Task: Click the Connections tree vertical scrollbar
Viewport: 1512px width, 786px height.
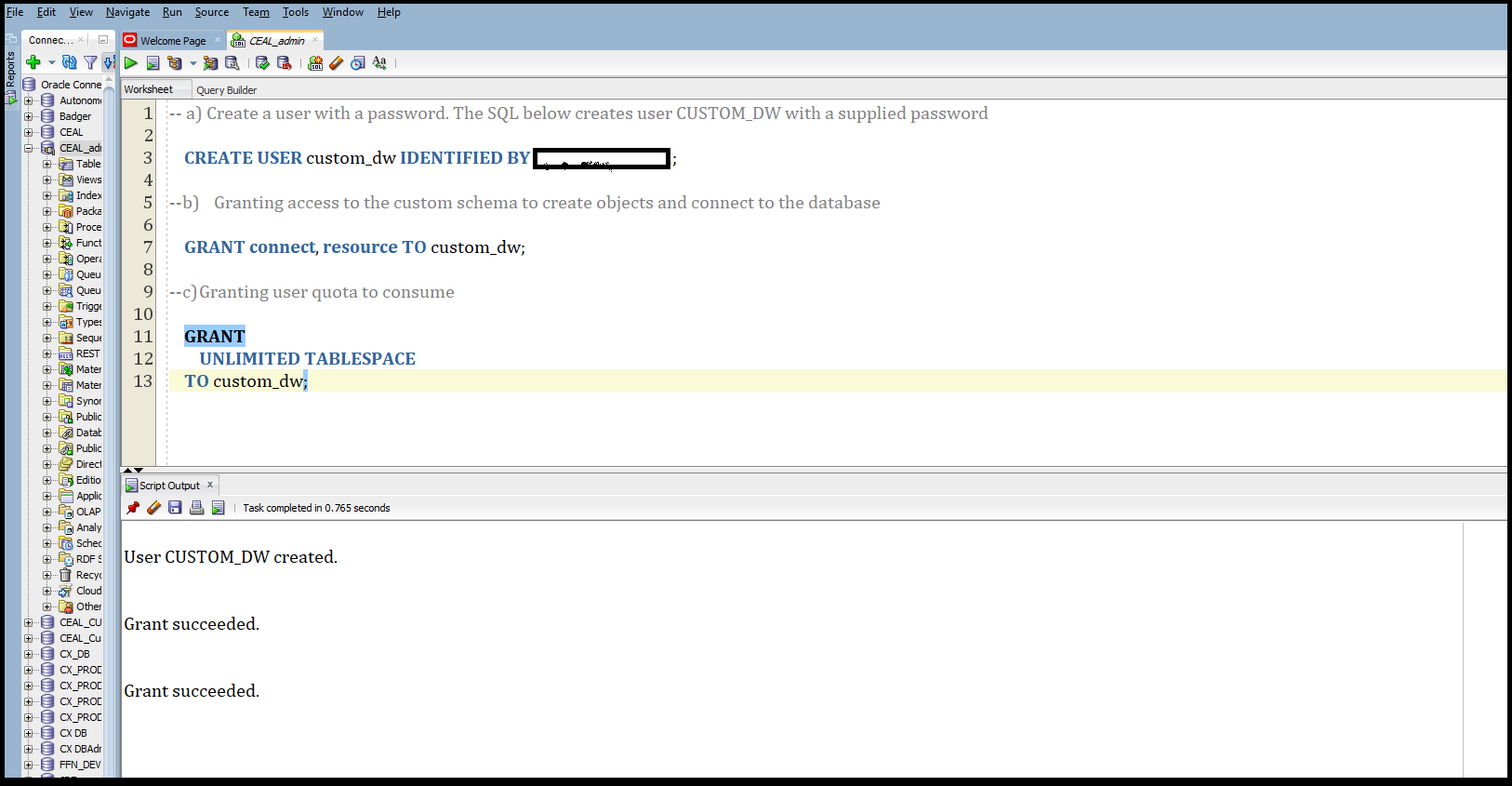Action: coord(110,428)
